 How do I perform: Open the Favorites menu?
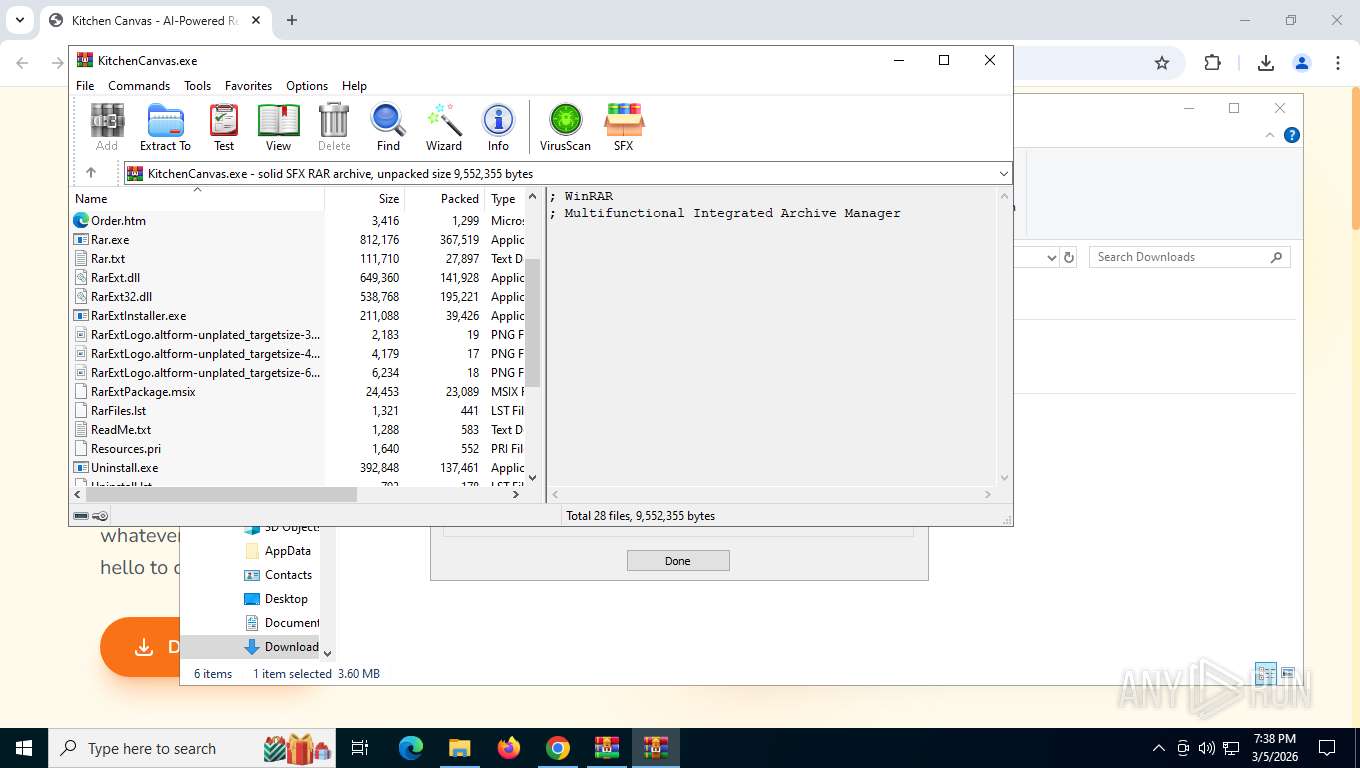pyautogui.click(x=248, y=86)
